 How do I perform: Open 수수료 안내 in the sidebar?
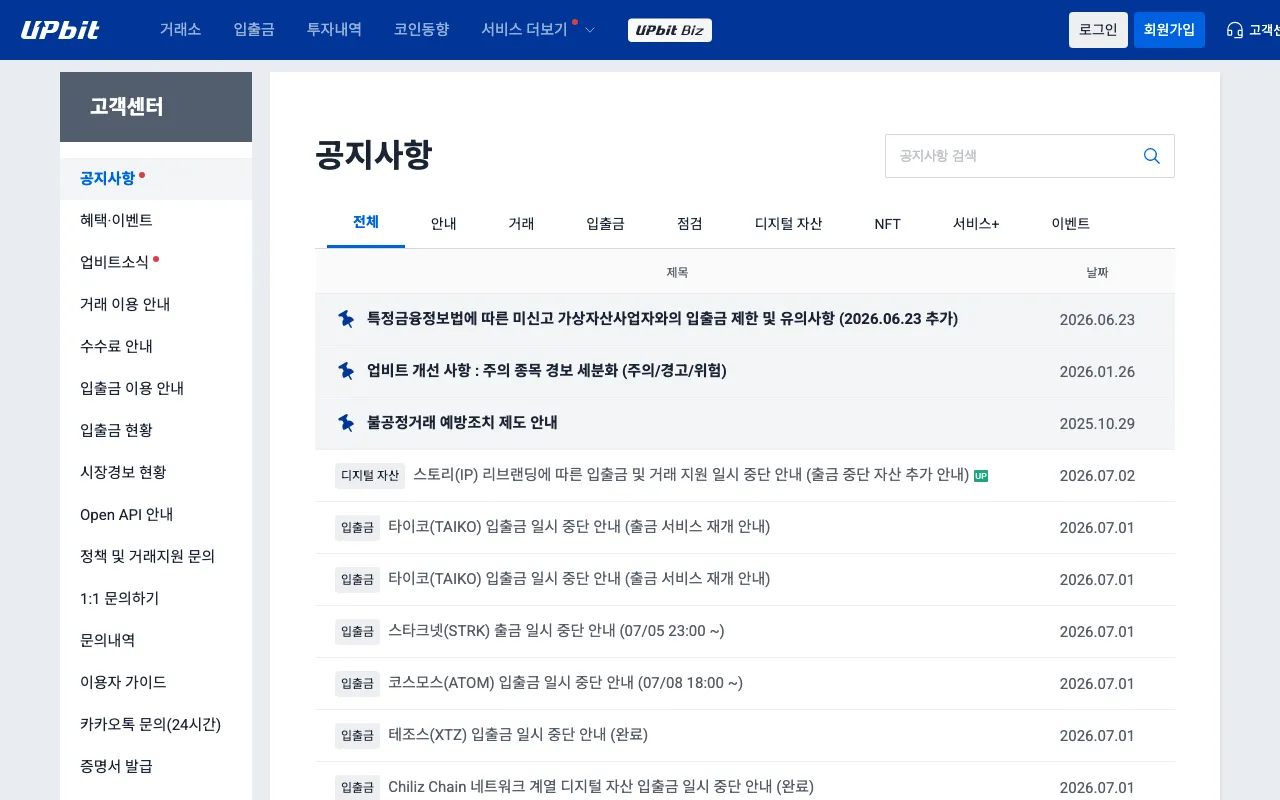[x=156, y=347]
